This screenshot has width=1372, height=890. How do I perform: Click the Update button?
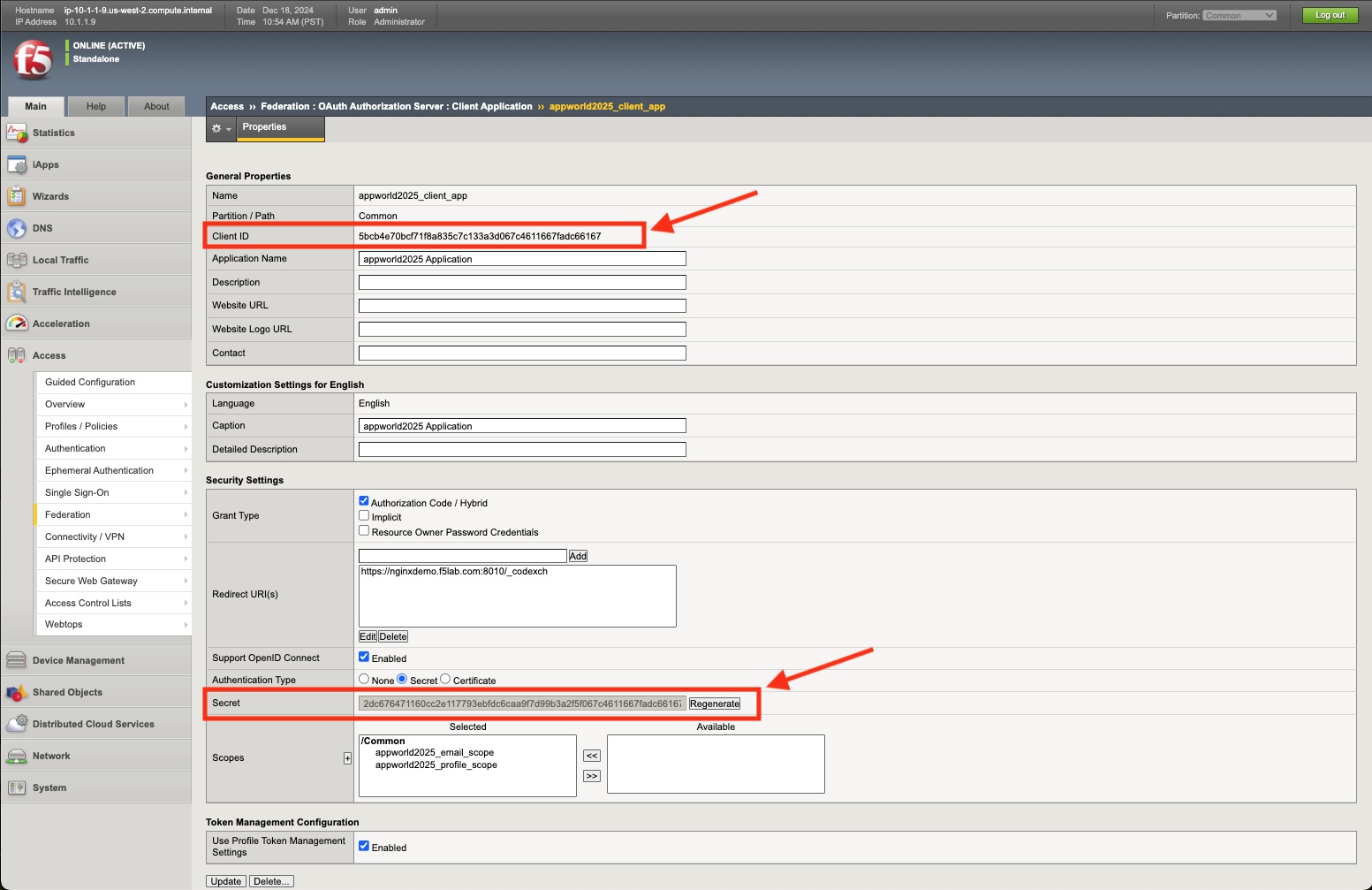(226, 881)
